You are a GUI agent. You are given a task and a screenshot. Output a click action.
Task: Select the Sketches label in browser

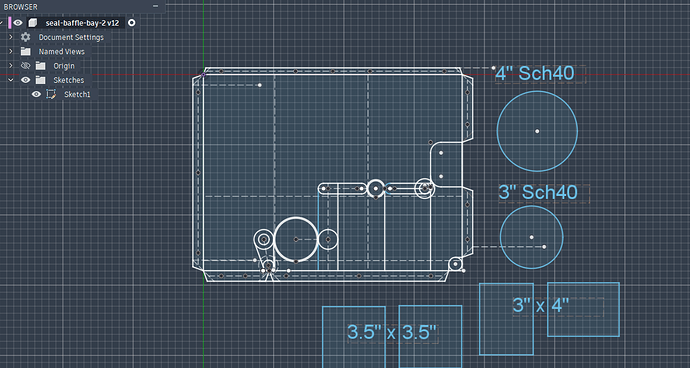click(69, 80)
